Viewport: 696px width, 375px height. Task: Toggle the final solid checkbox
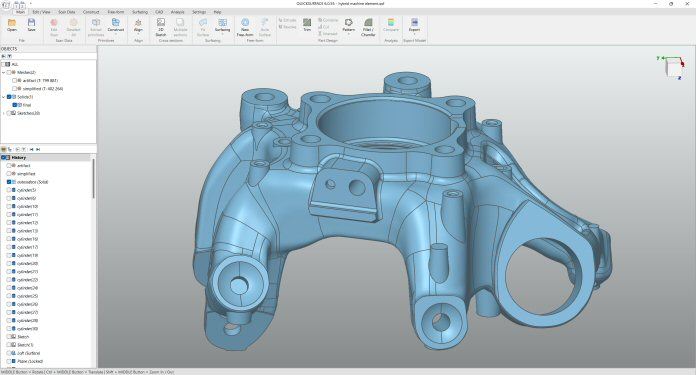(15, 105)
